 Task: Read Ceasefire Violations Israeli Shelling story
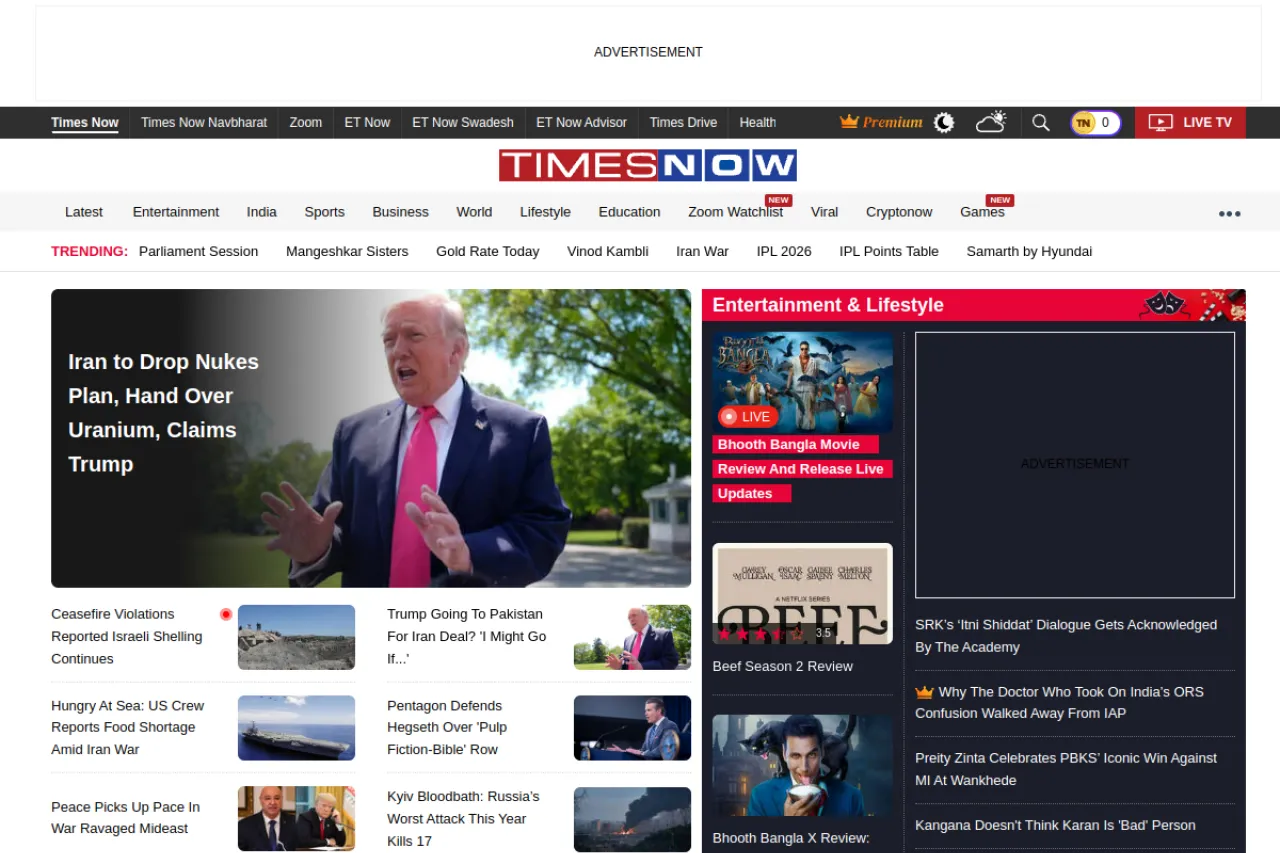(x=127, y=636)
